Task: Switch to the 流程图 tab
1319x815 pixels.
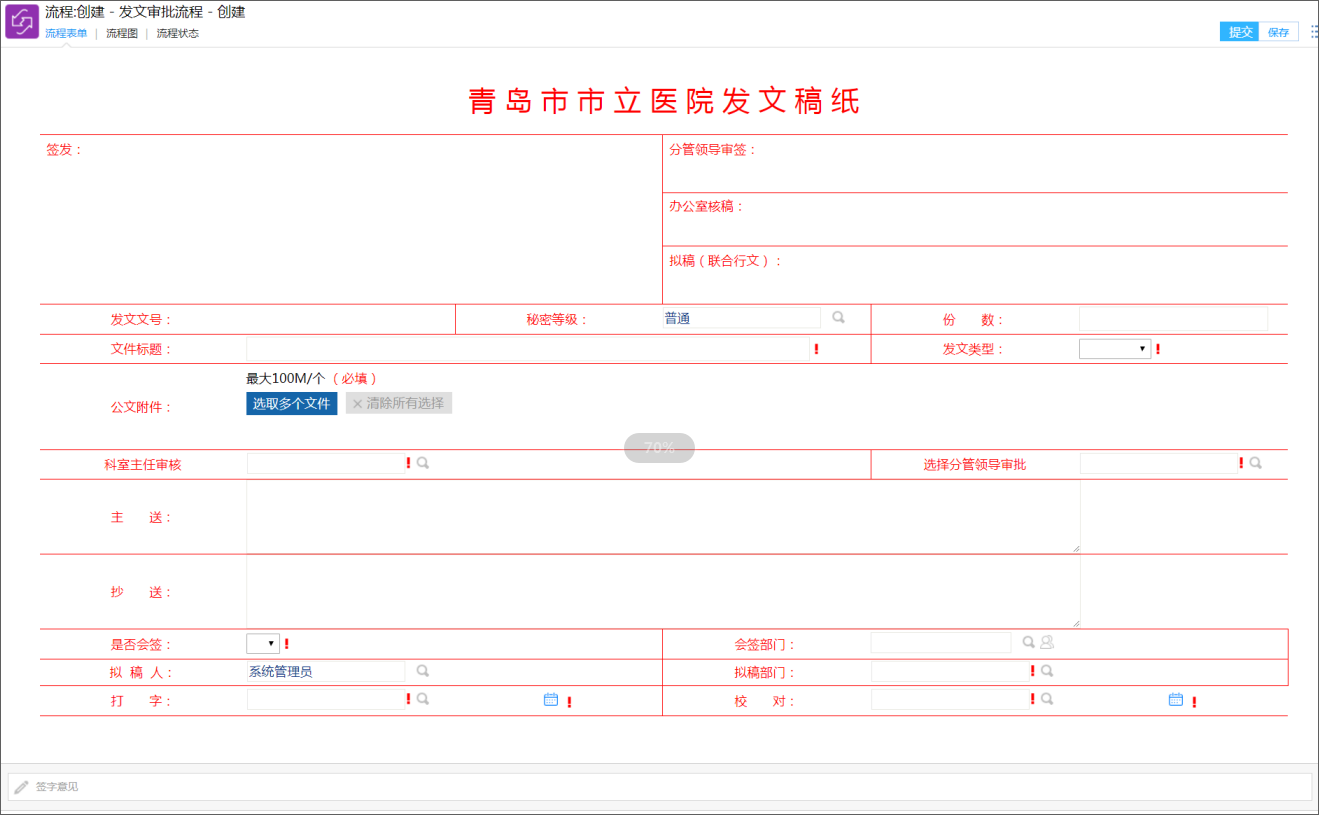Action: pos(122,33)
